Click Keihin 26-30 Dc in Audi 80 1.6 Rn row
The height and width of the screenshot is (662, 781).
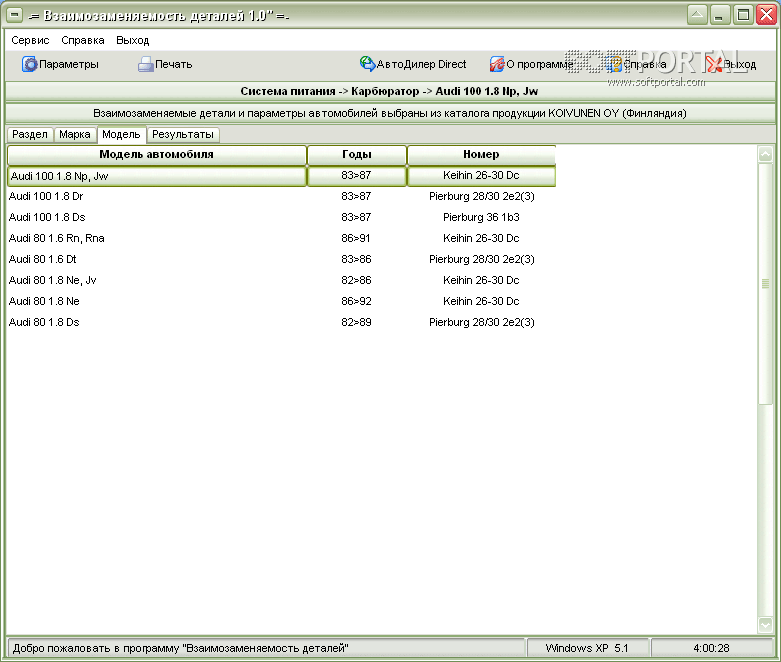(x=481, y=238)
